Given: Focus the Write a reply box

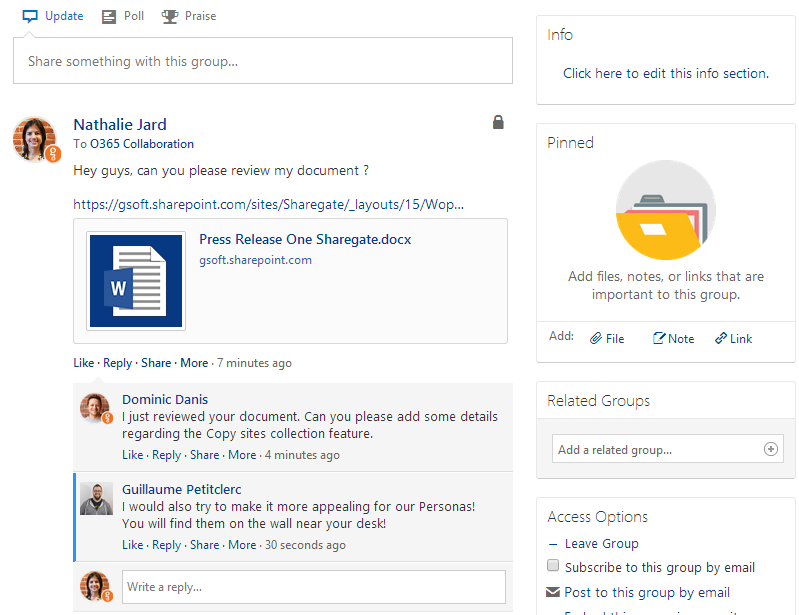Looking at the screenshot, I should tap(314, 587).
